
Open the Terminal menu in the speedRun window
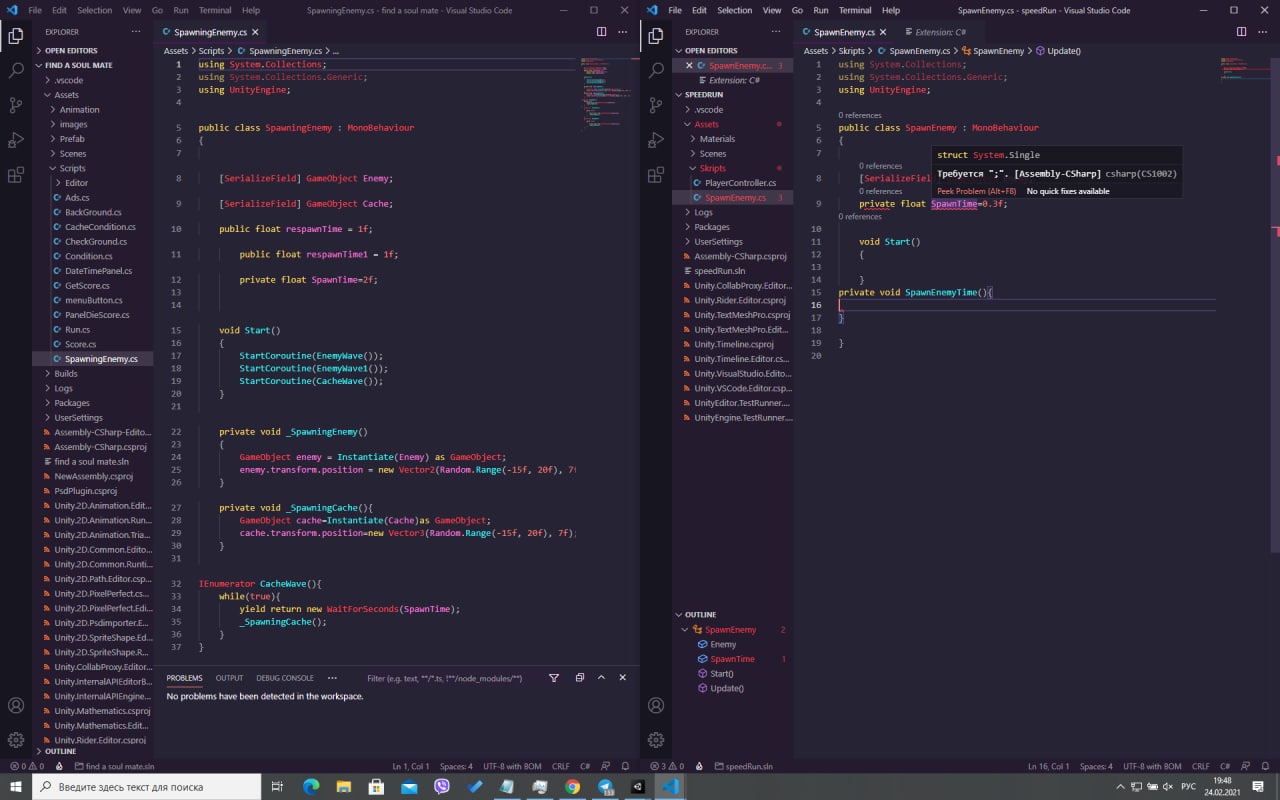click(x=855, y=10)
